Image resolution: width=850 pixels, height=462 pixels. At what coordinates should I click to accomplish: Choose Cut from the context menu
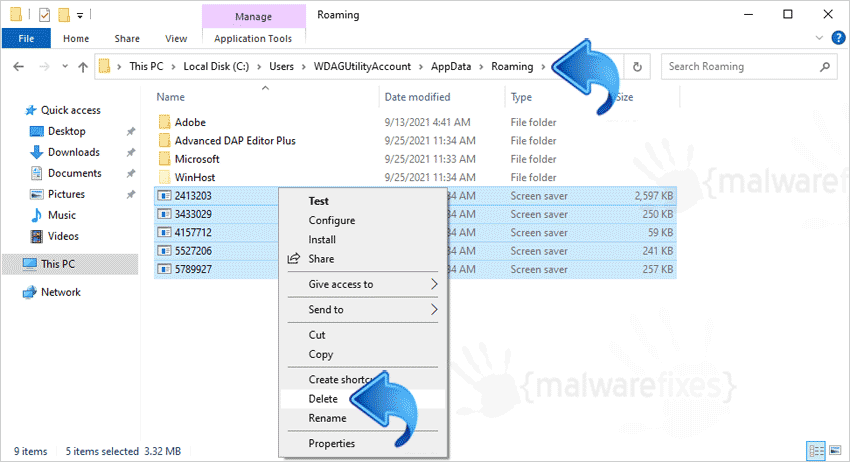point(317,335)
